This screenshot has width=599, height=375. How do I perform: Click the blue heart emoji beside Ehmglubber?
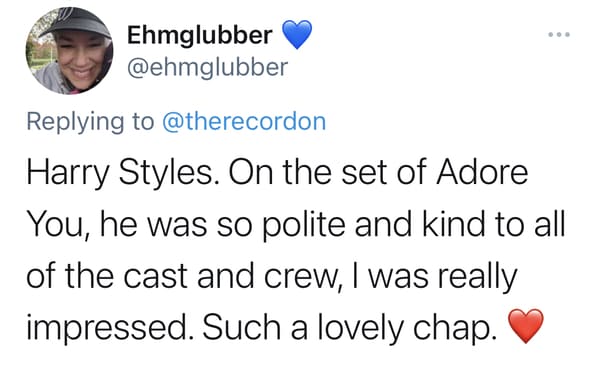297,35
